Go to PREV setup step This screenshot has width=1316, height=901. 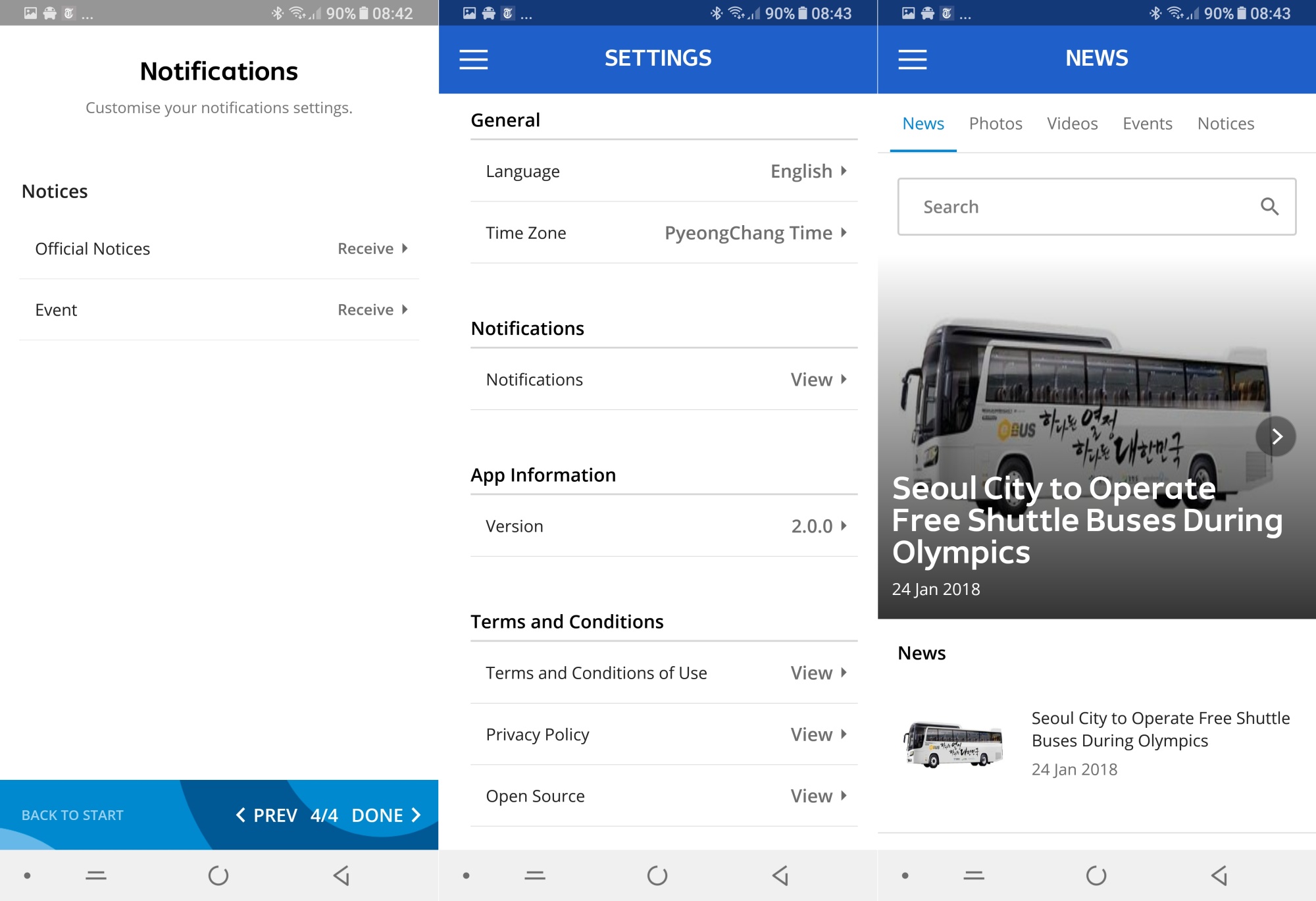pos(266,815)
